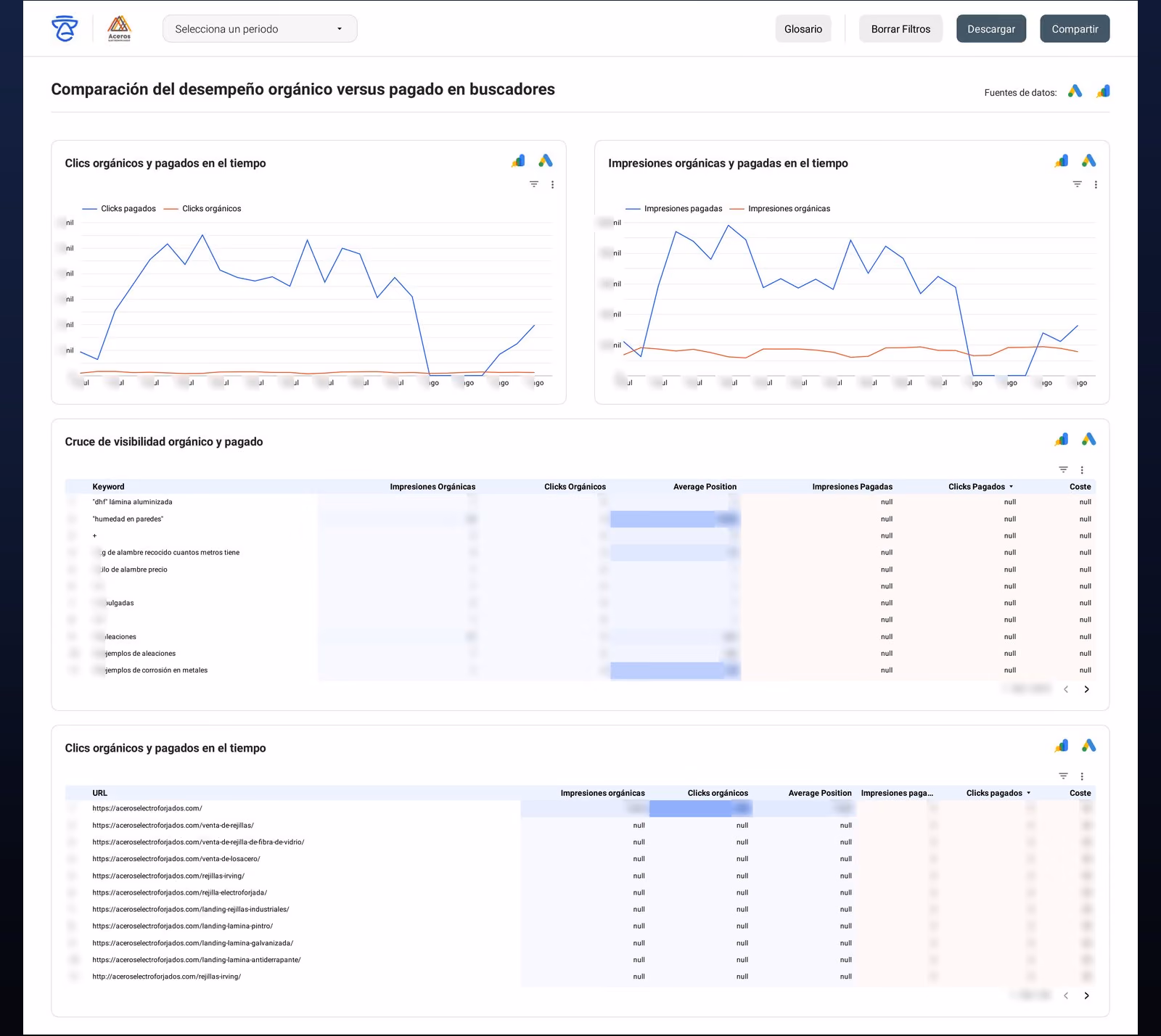Click Google Ads icon beside Fuentes de datos

1075,91
